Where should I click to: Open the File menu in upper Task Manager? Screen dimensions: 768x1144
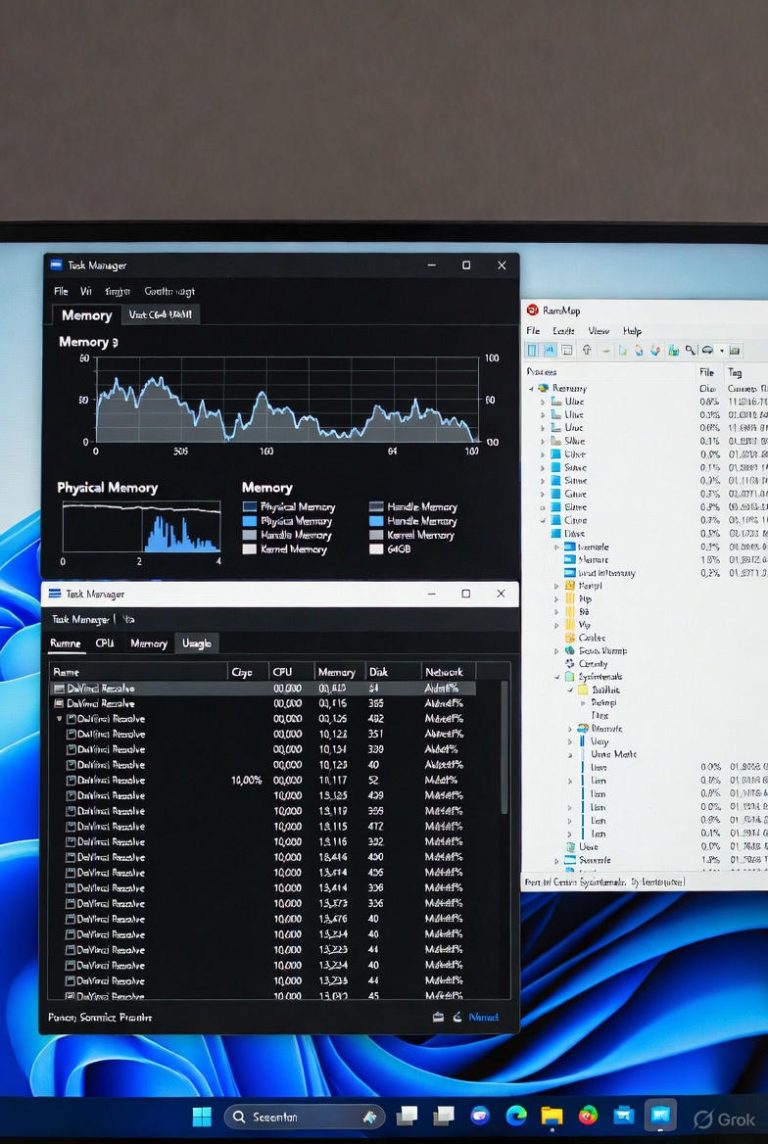coord(61,290)
